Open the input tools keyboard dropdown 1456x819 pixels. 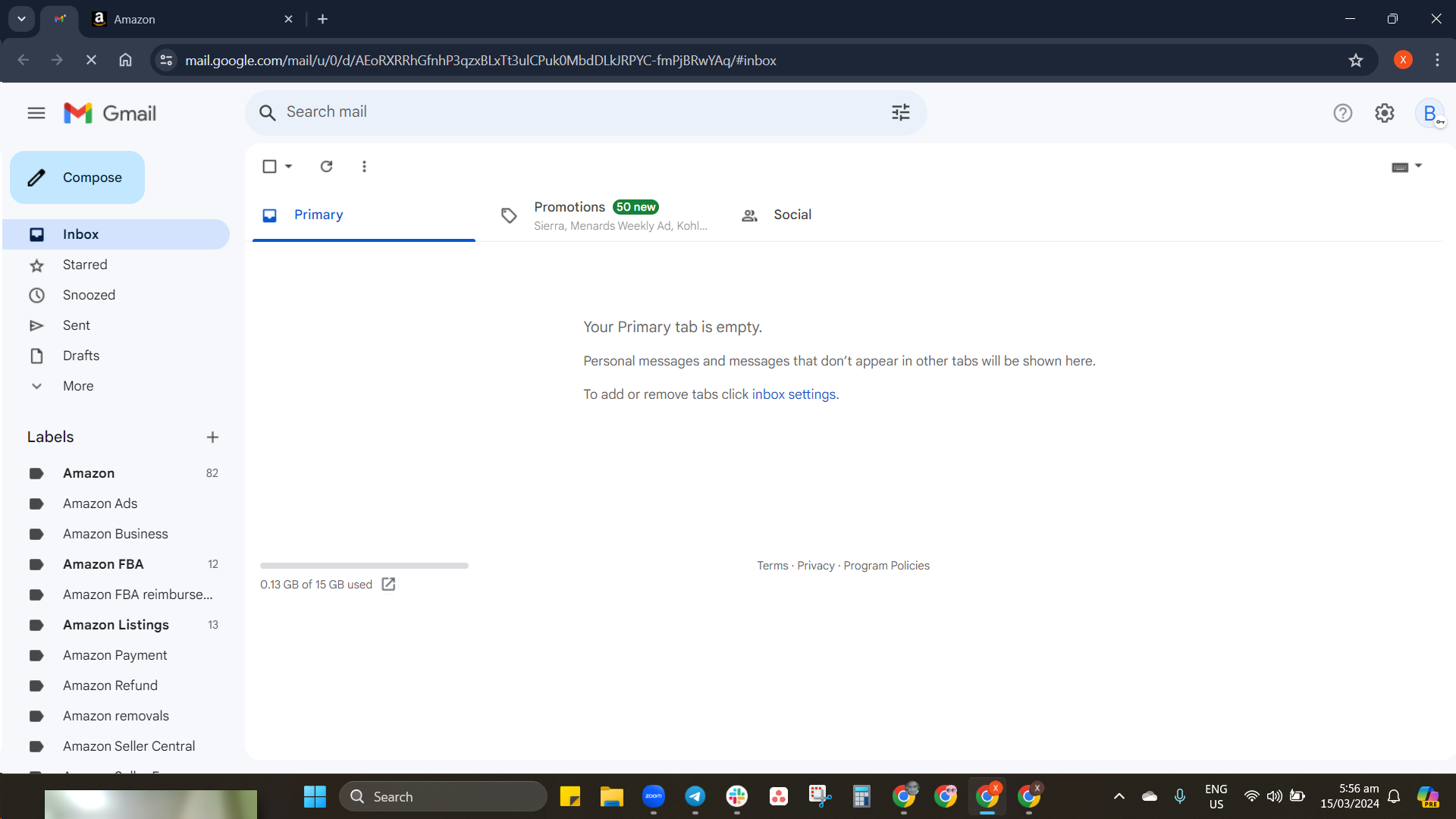tap(1407, 167)
